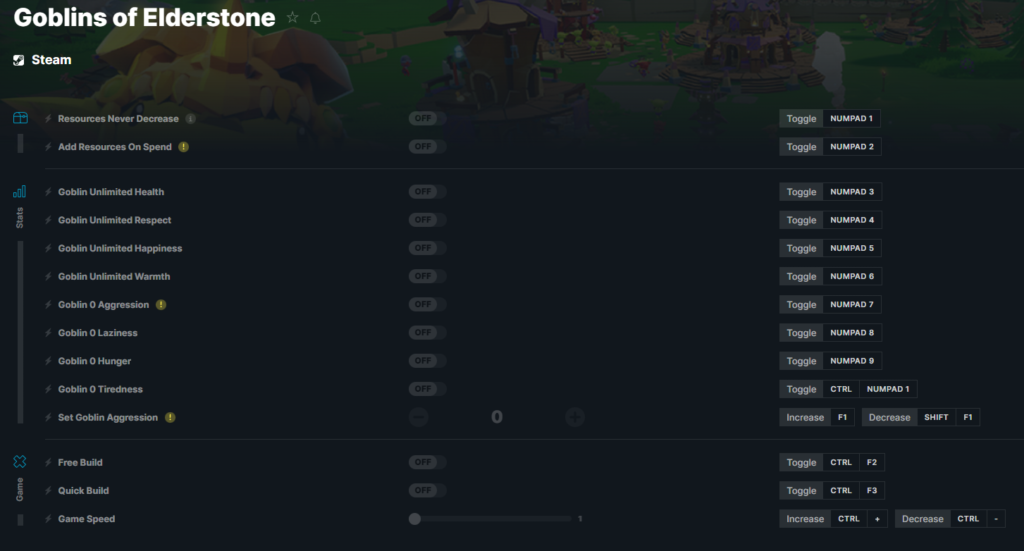Screen dimensions: 1024x551
Task: Click the favorite star icon beside the game title
Action: click(293, 18)
